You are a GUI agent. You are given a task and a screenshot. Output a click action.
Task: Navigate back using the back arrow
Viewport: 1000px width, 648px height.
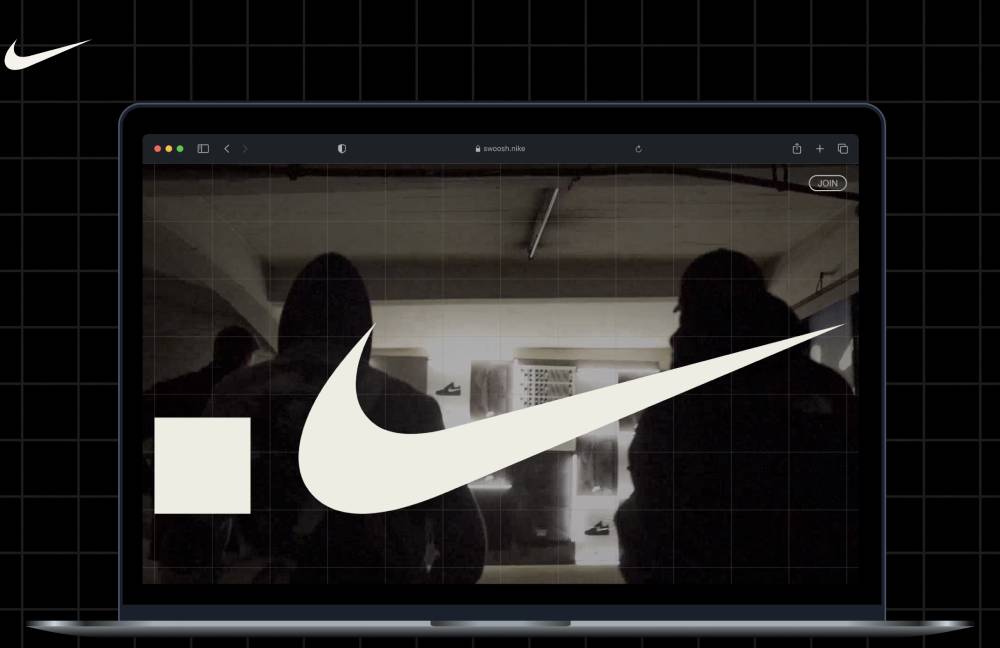pyautogui.click(x=226, y=148)
